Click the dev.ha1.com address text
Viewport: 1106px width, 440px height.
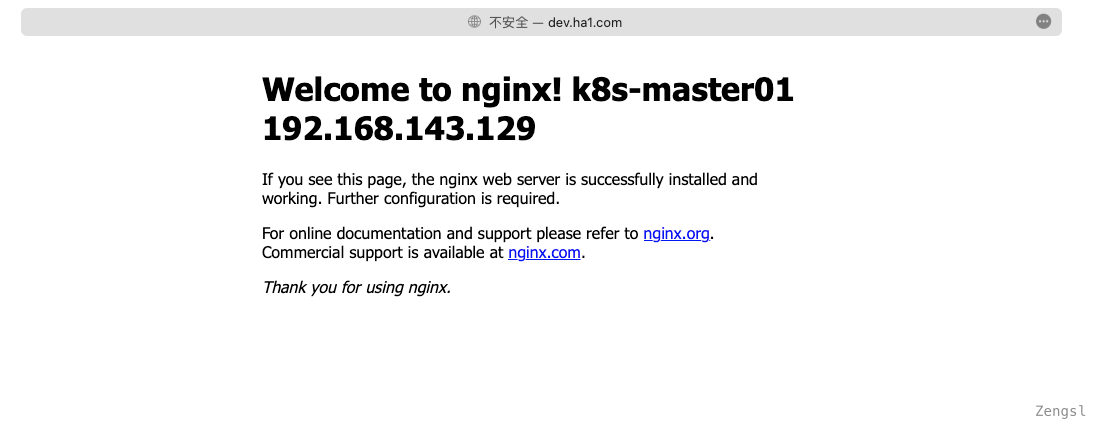585,22
